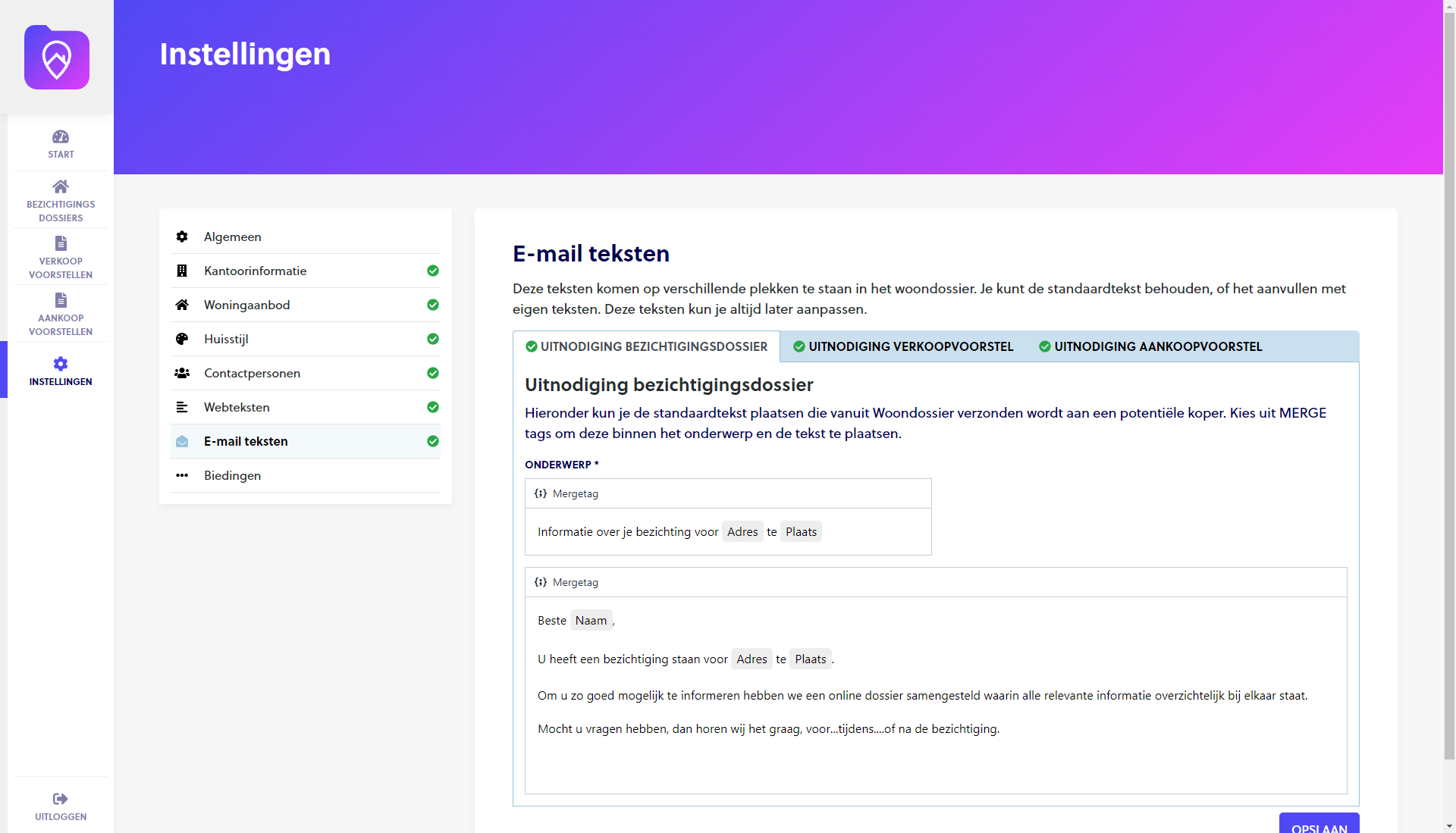Switch to Uitnodiging Aankoopvoorstel tab
1456x833 pixels.
pos(1150,346)
